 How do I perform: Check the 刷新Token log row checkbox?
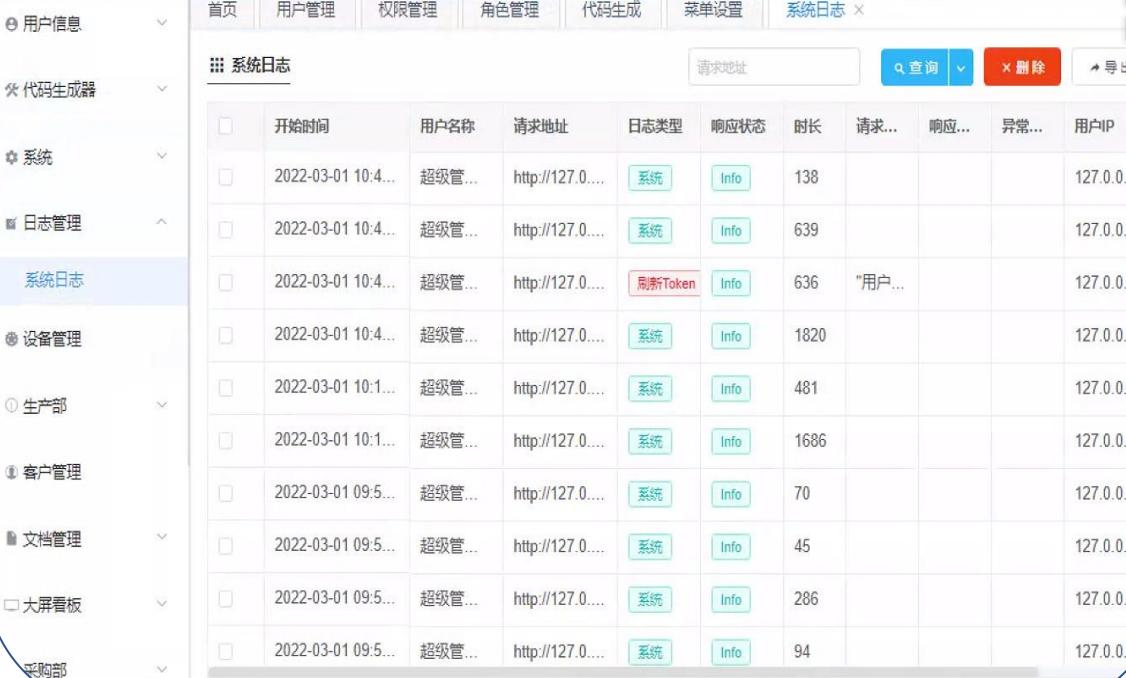(225, 283)
